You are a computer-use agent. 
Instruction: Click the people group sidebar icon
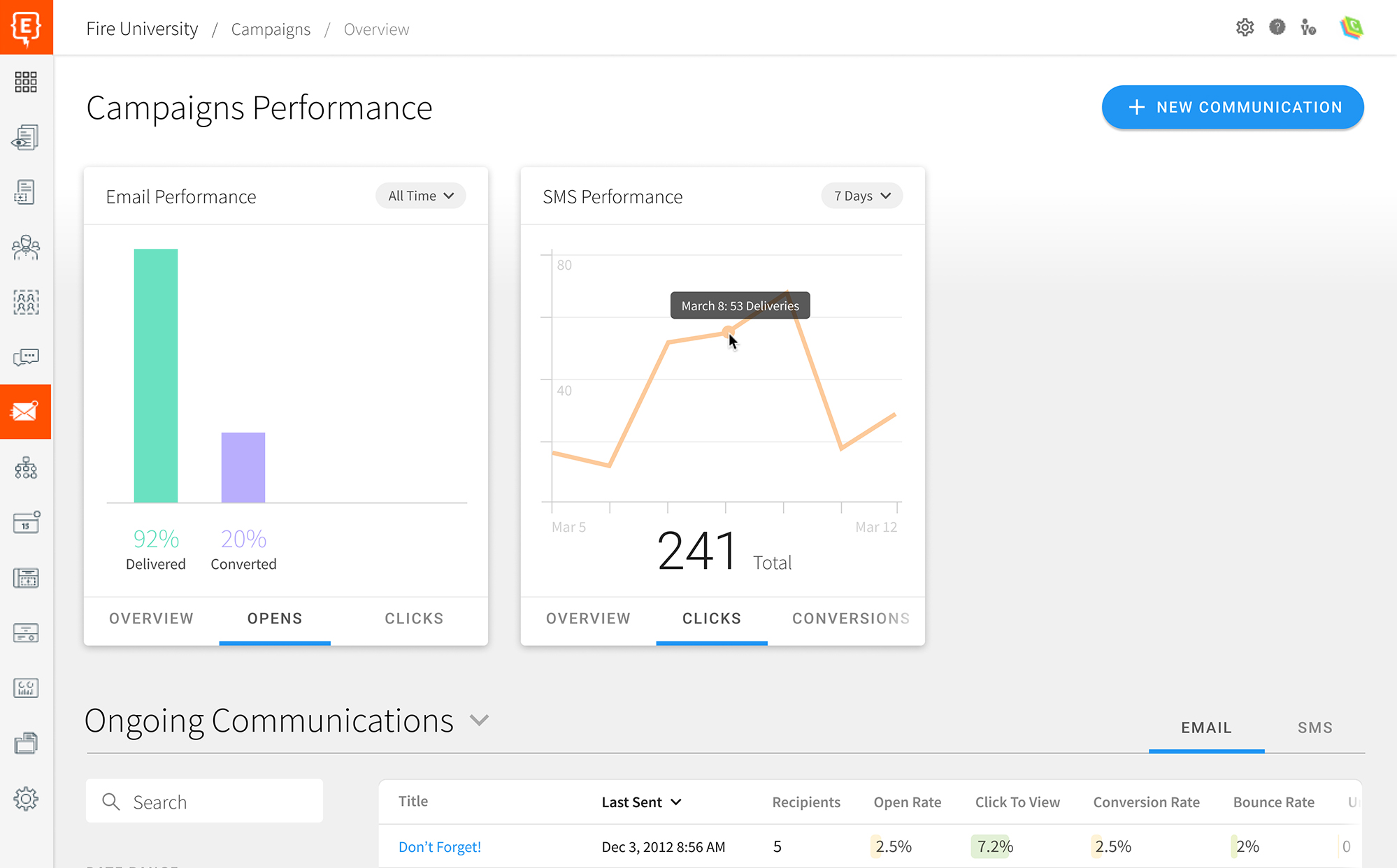tap(26, 247)
